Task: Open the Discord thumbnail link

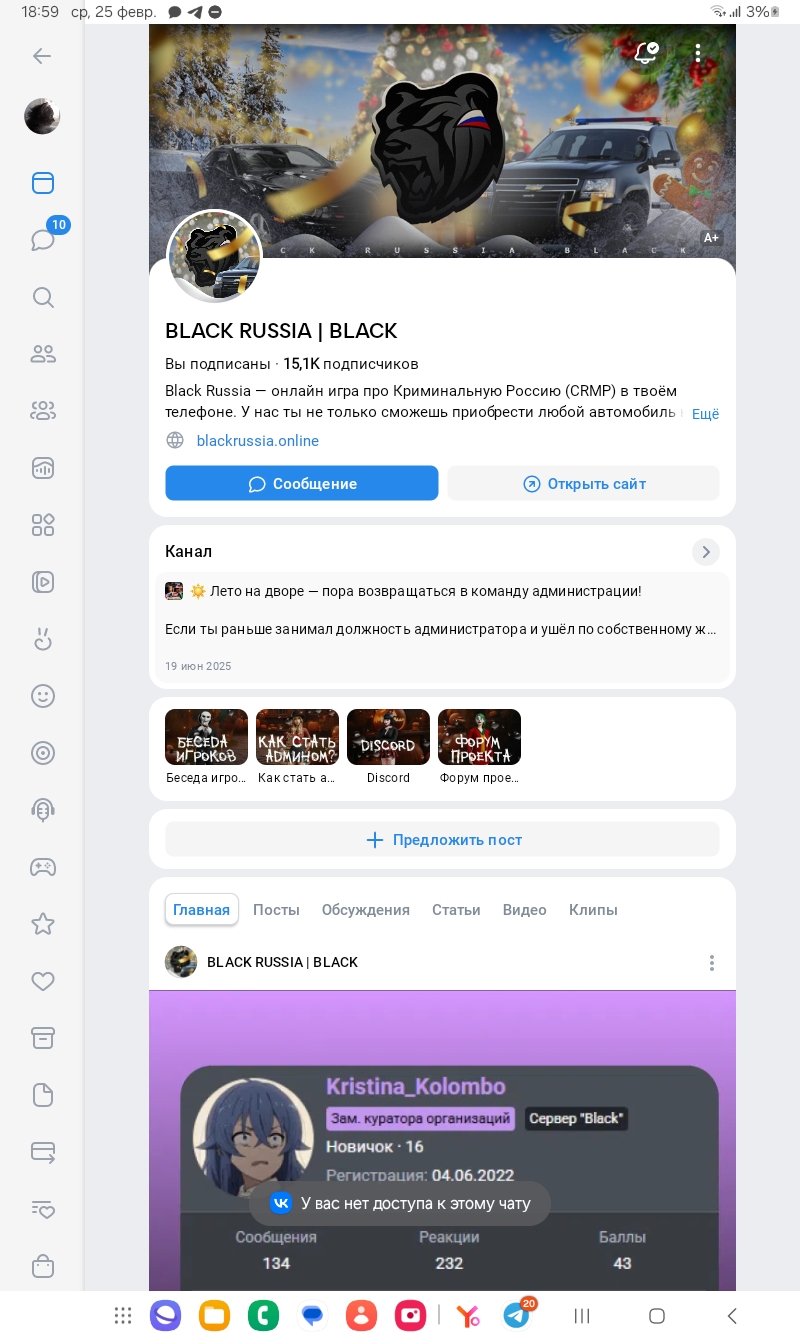Action: point(388,747)
